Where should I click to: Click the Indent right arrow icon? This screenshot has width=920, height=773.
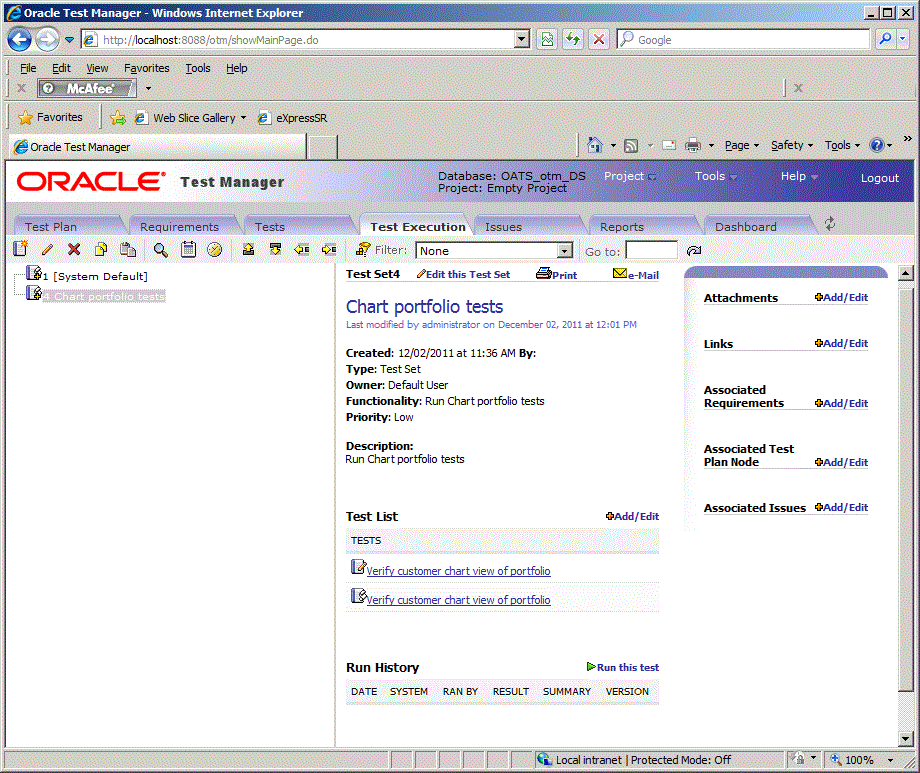coord(329,249)
